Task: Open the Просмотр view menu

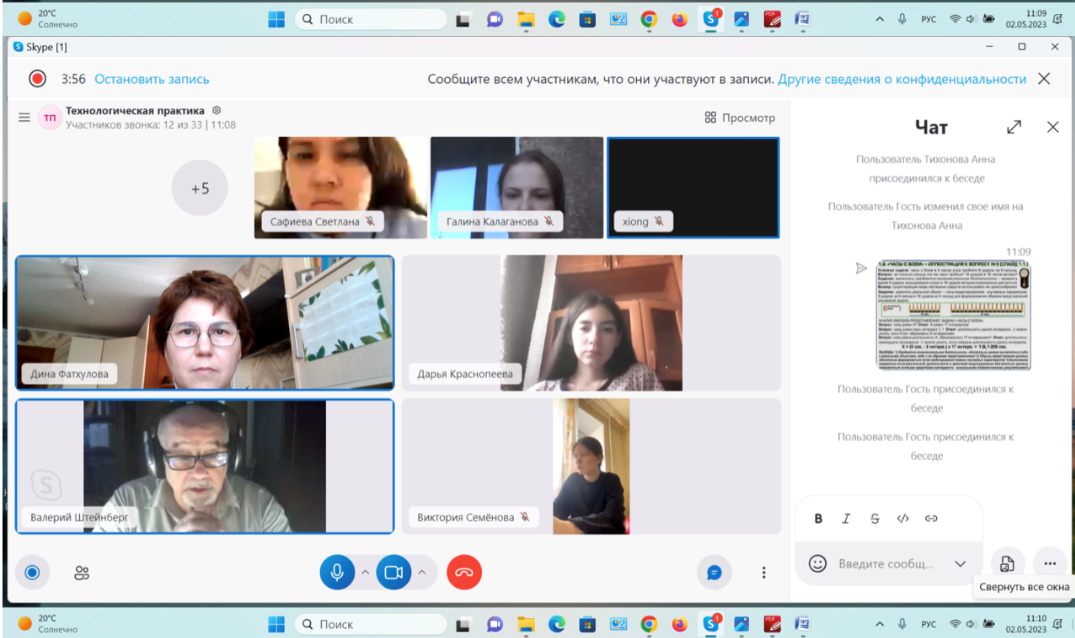Action: (740, 117)
